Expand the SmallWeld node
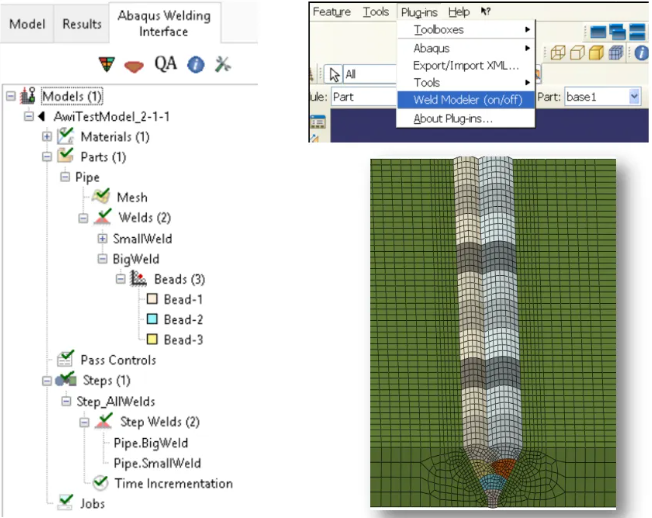The height and width of the screenshot is (518, 652). tap(102, 238)
